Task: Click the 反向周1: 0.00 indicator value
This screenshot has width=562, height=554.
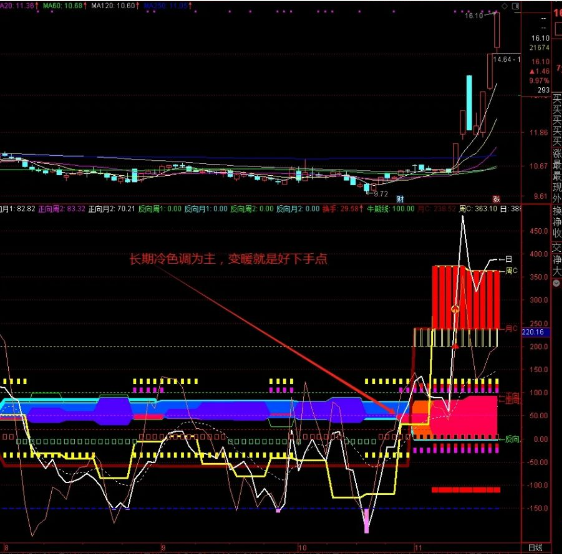Action: (160, 209)
